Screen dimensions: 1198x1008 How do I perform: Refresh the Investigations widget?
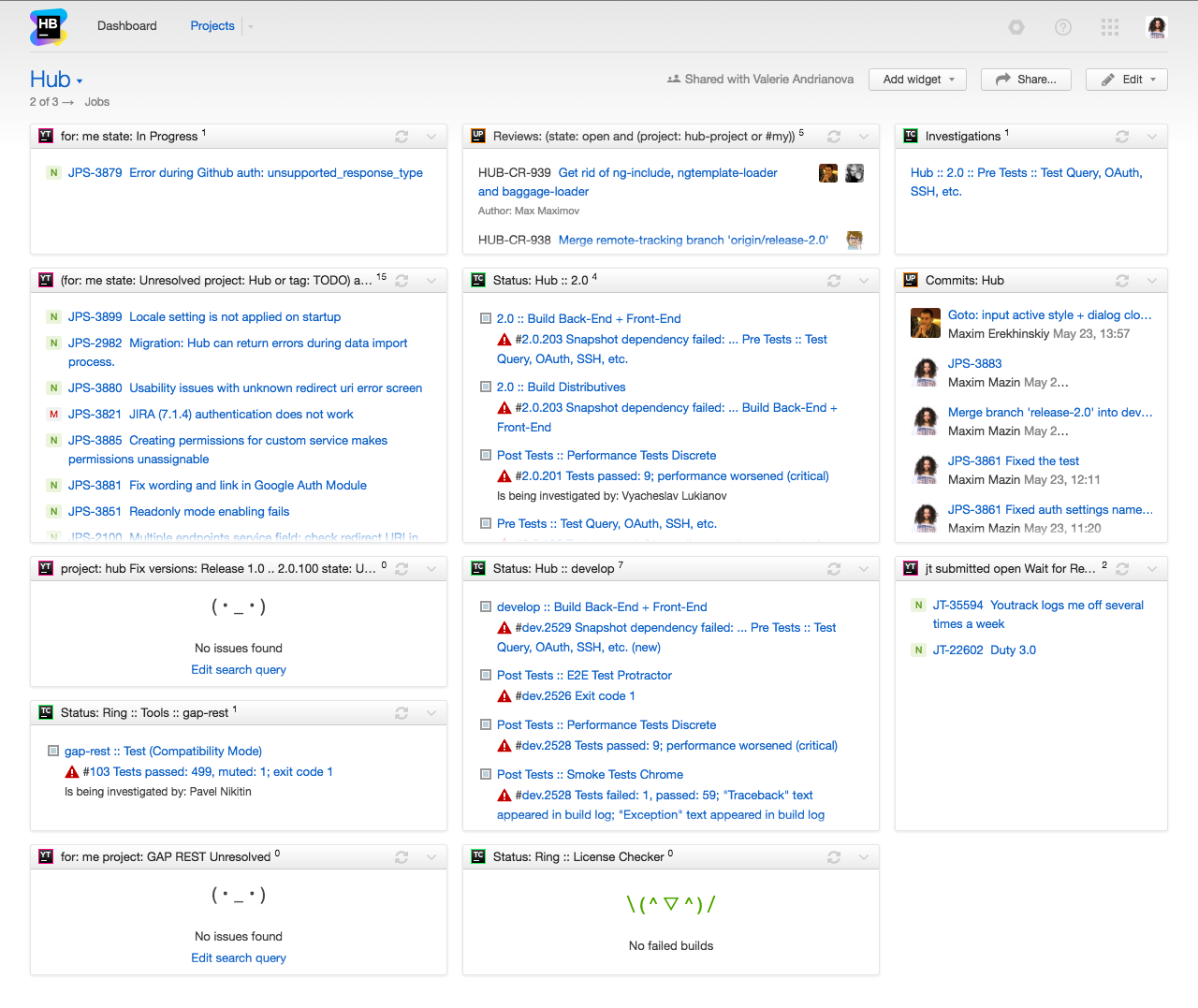point(1122,137)
